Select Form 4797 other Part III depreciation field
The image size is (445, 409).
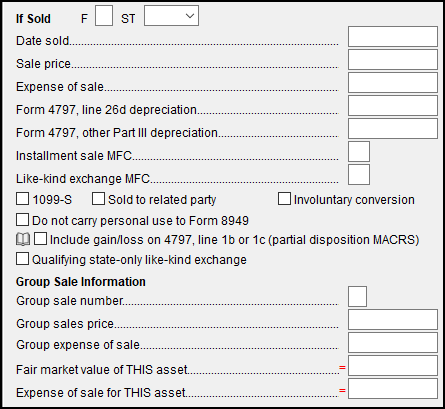coord(393,129)
